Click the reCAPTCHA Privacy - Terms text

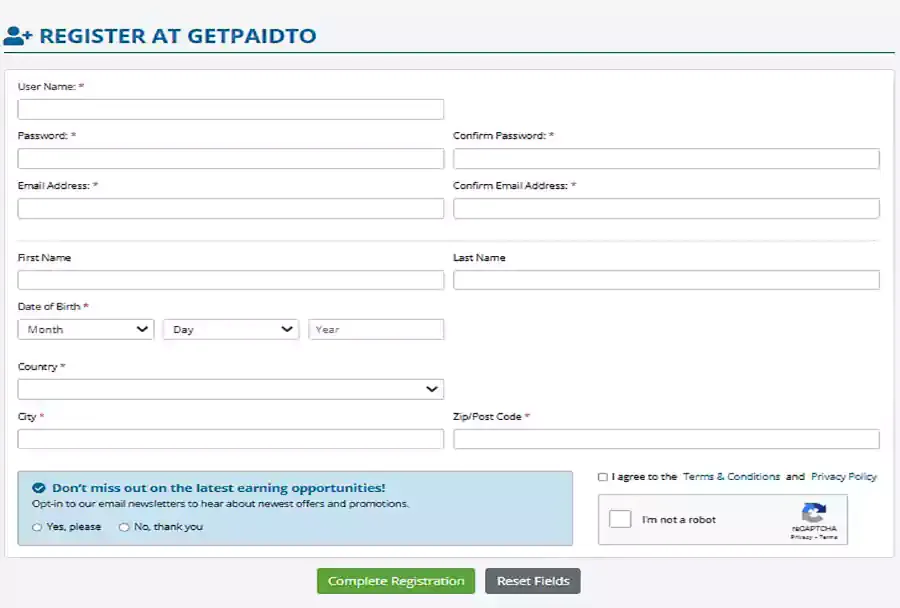[813, 537]
